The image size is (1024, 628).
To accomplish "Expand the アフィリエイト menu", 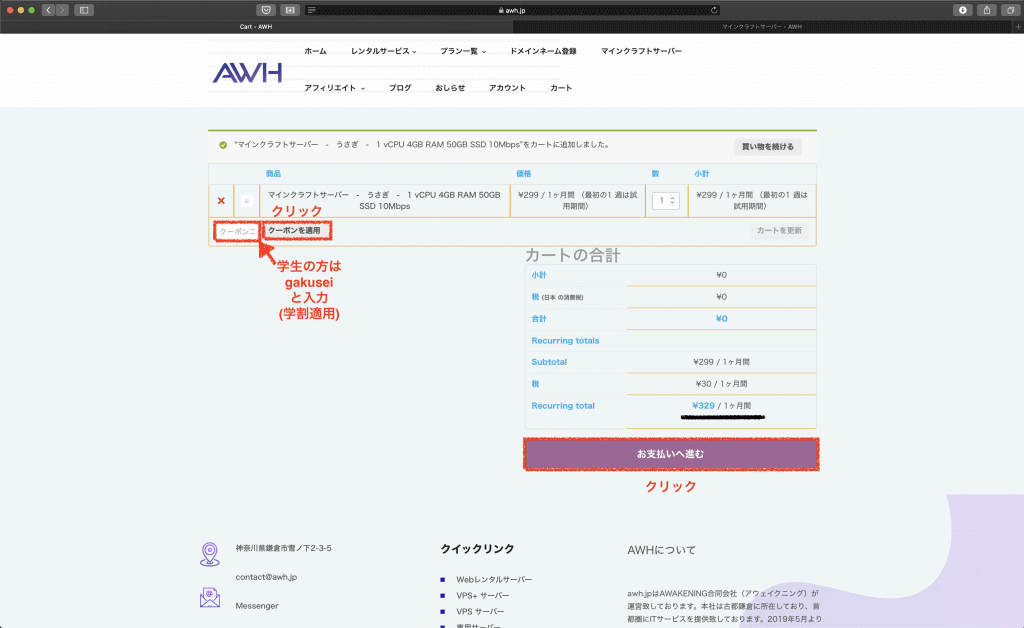I will (x=334, y=88).
